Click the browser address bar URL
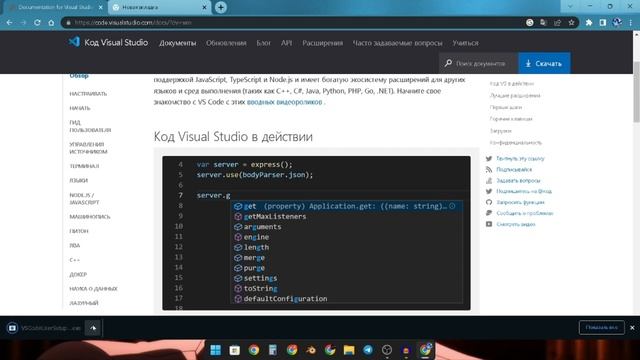This screenshot has width=640, height=360. click(x=133, y=22)
